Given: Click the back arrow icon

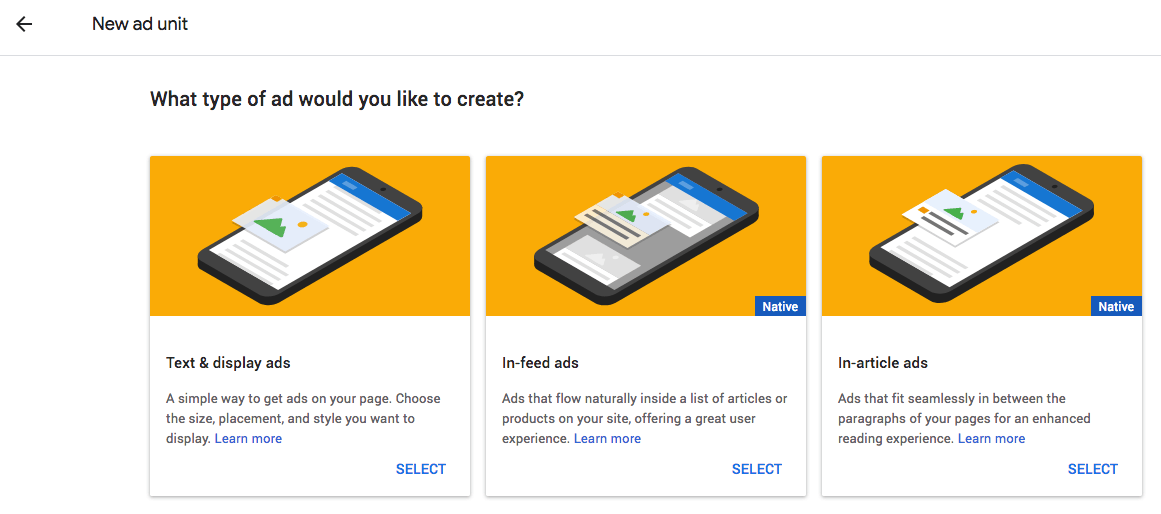Looking at the screenshot, I should (x=24, y=24).
